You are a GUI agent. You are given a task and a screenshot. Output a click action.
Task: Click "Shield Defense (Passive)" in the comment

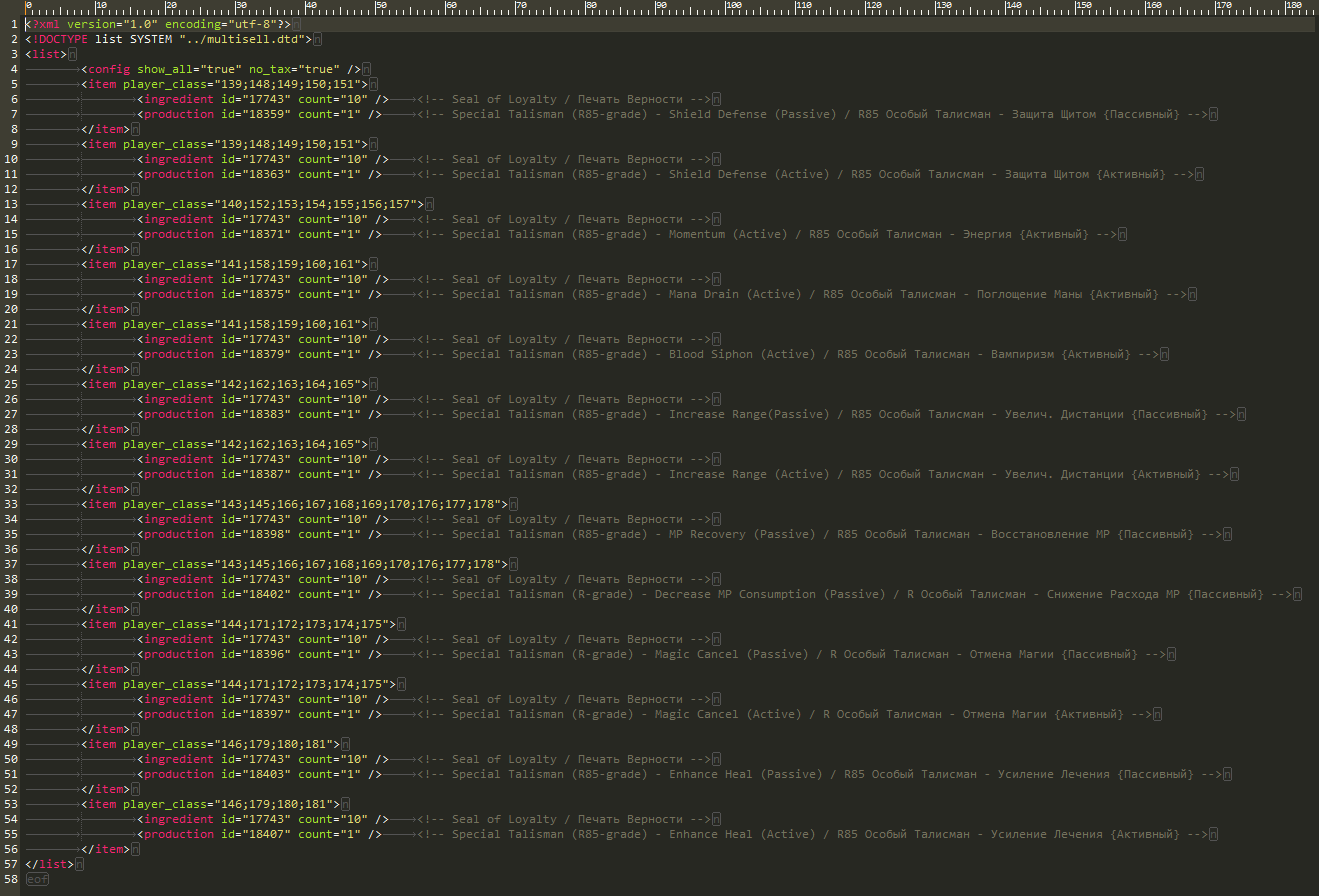tap(753, 114)
